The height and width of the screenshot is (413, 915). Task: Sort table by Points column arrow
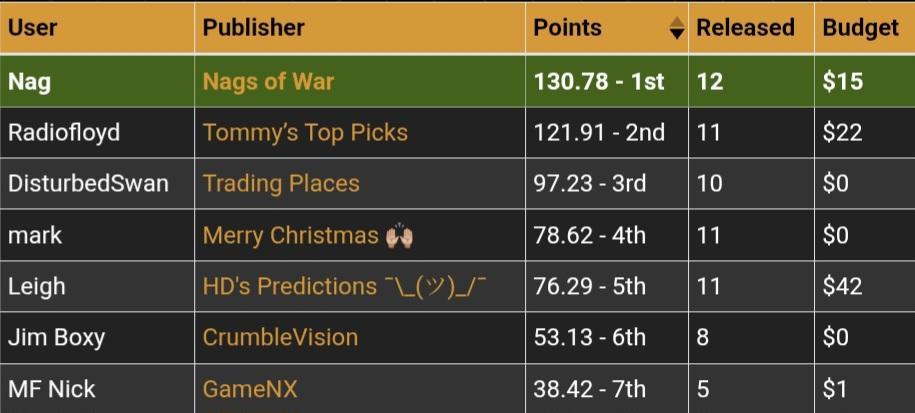[677, 29]
